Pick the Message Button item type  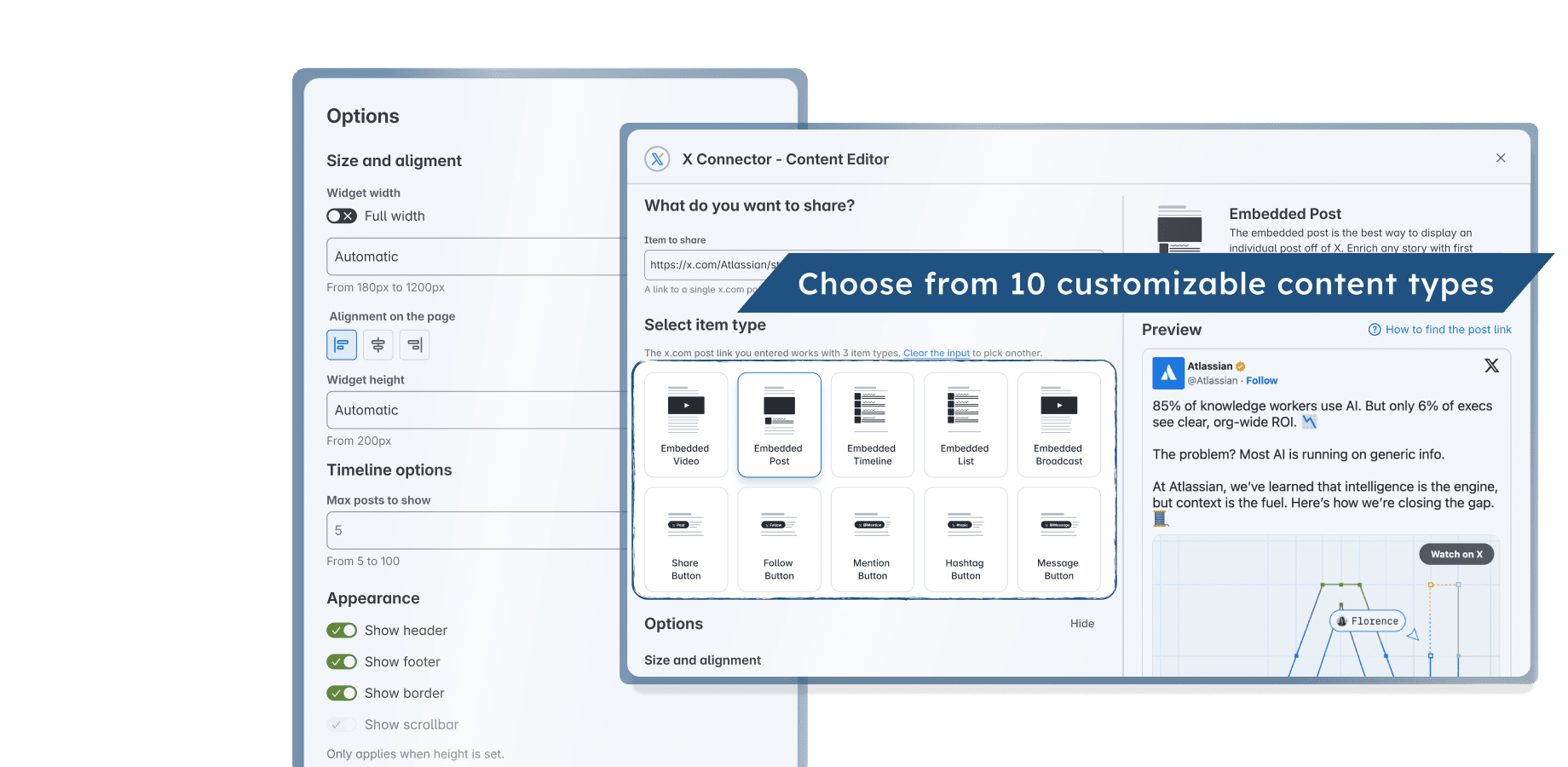pyautogui.click(x=1059, y=539)
